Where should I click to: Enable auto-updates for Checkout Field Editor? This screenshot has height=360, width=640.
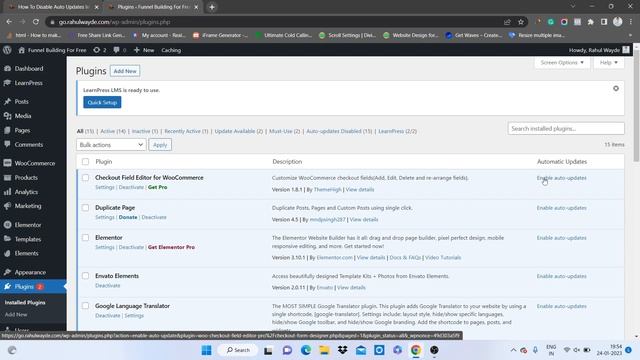[x=562, y=178]
